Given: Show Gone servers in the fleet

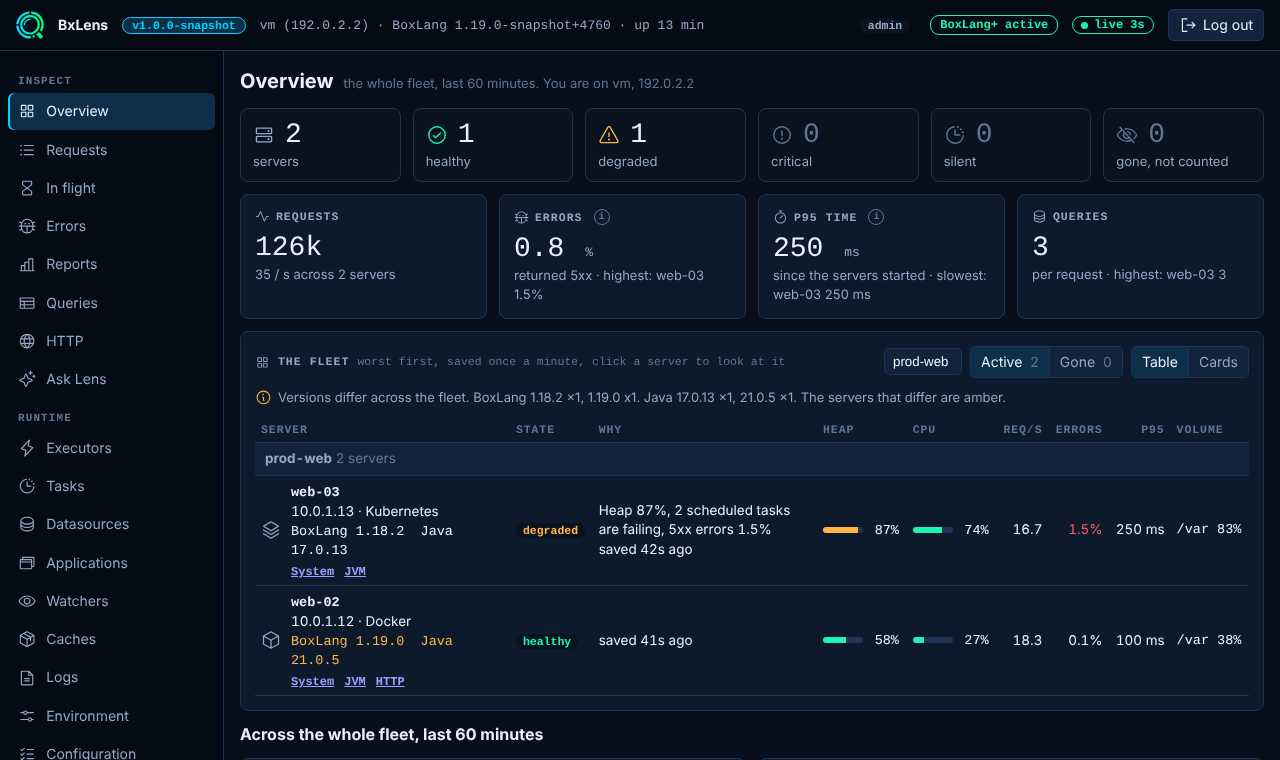Looking at the screenshot, I should [x=1086, y=362].
